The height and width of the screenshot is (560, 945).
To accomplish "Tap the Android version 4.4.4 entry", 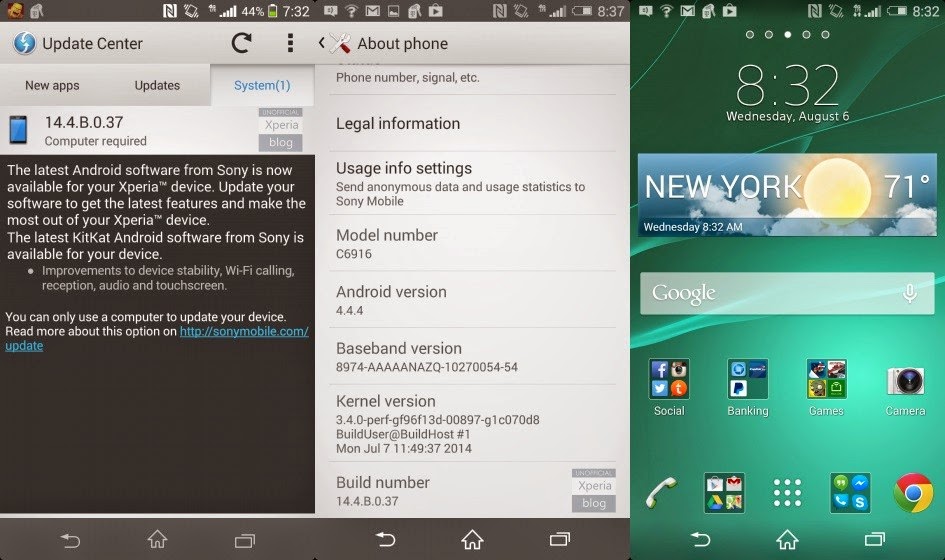I will point(472,300).
